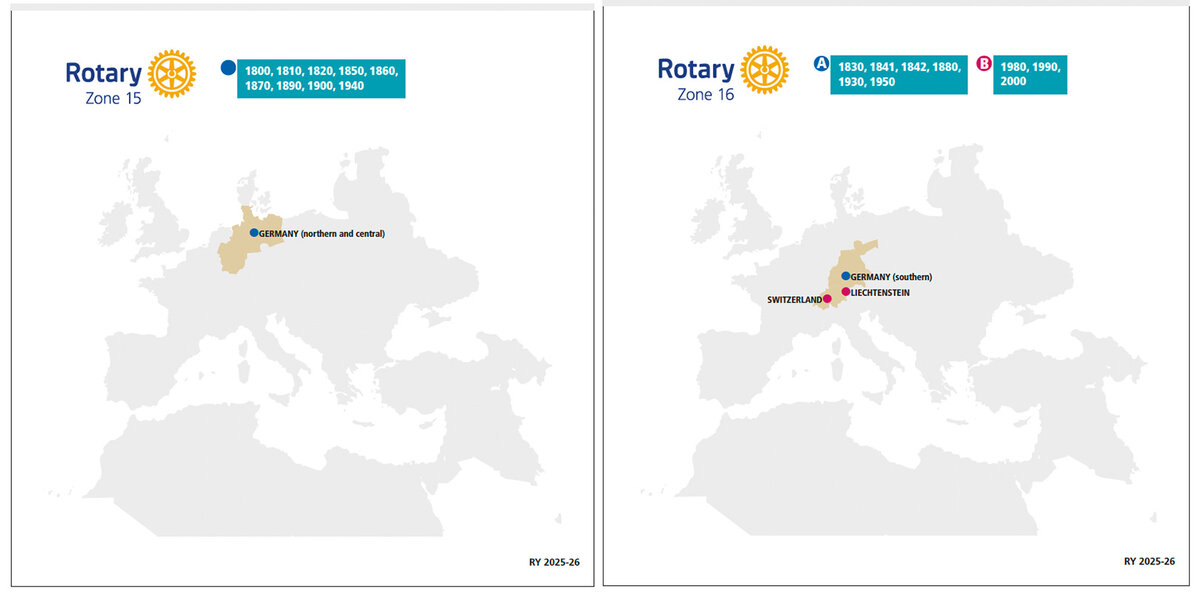1200x600 pixels.
Task: Select the blue A marker next to GERMANY (southern)
Action: (x=845, y=275)
